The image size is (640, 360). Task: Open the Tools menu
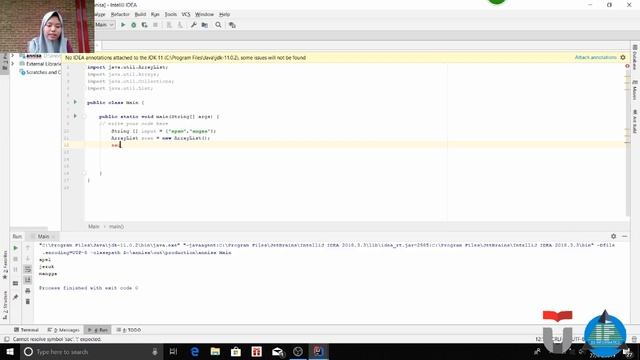(x=171, y=14)
